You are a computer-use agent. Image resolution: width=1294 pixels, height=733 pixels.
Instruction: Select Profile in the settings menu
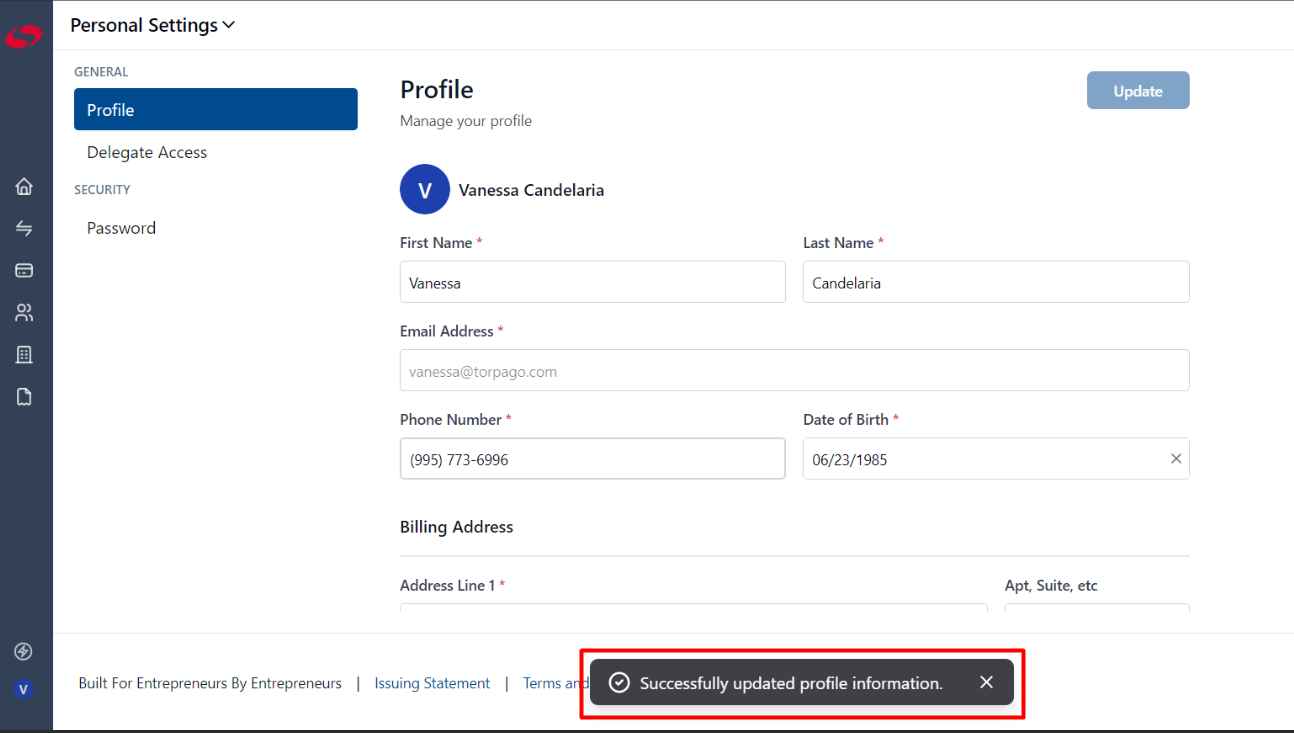click(x=216, y=109)
